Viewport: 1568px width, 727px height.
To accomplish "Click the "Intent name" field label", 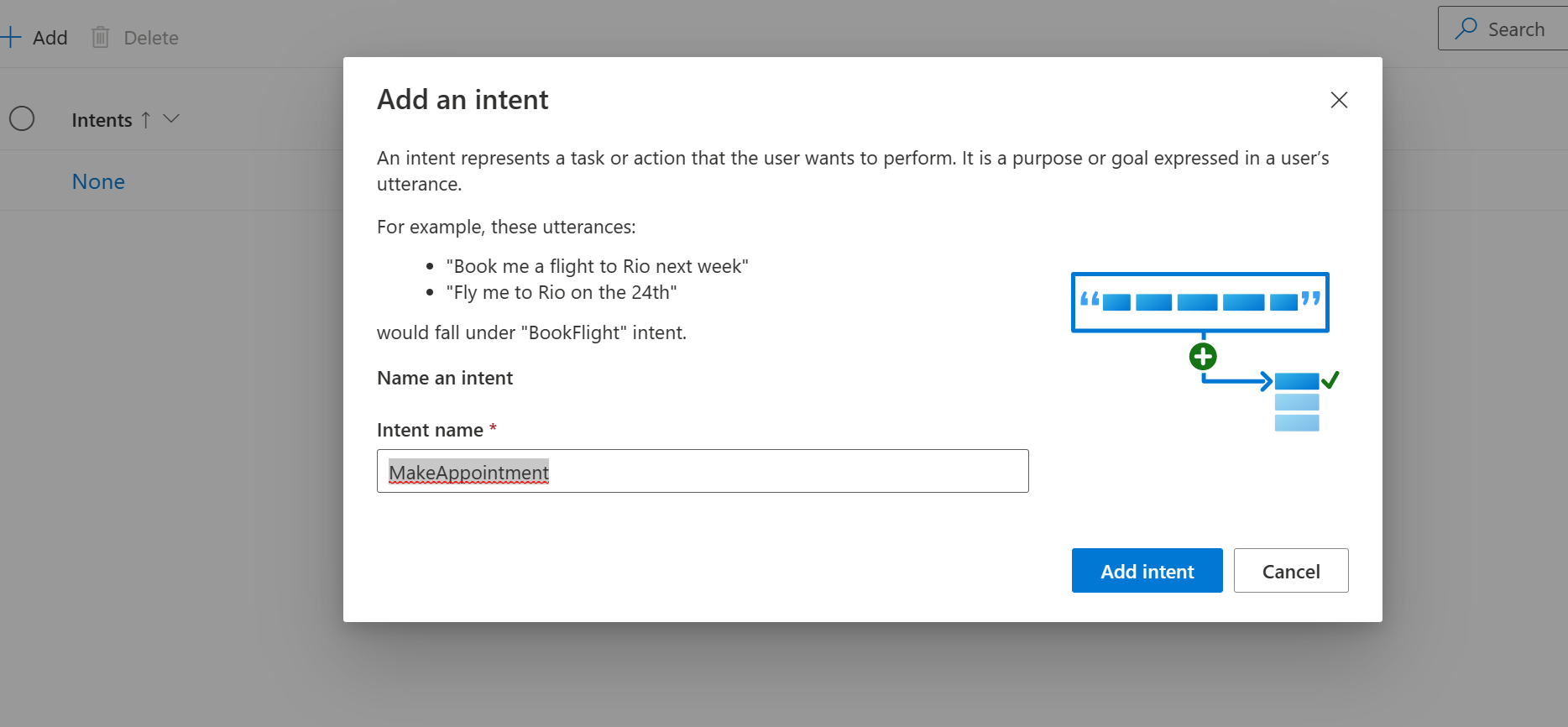I will [x=430, y=430].
